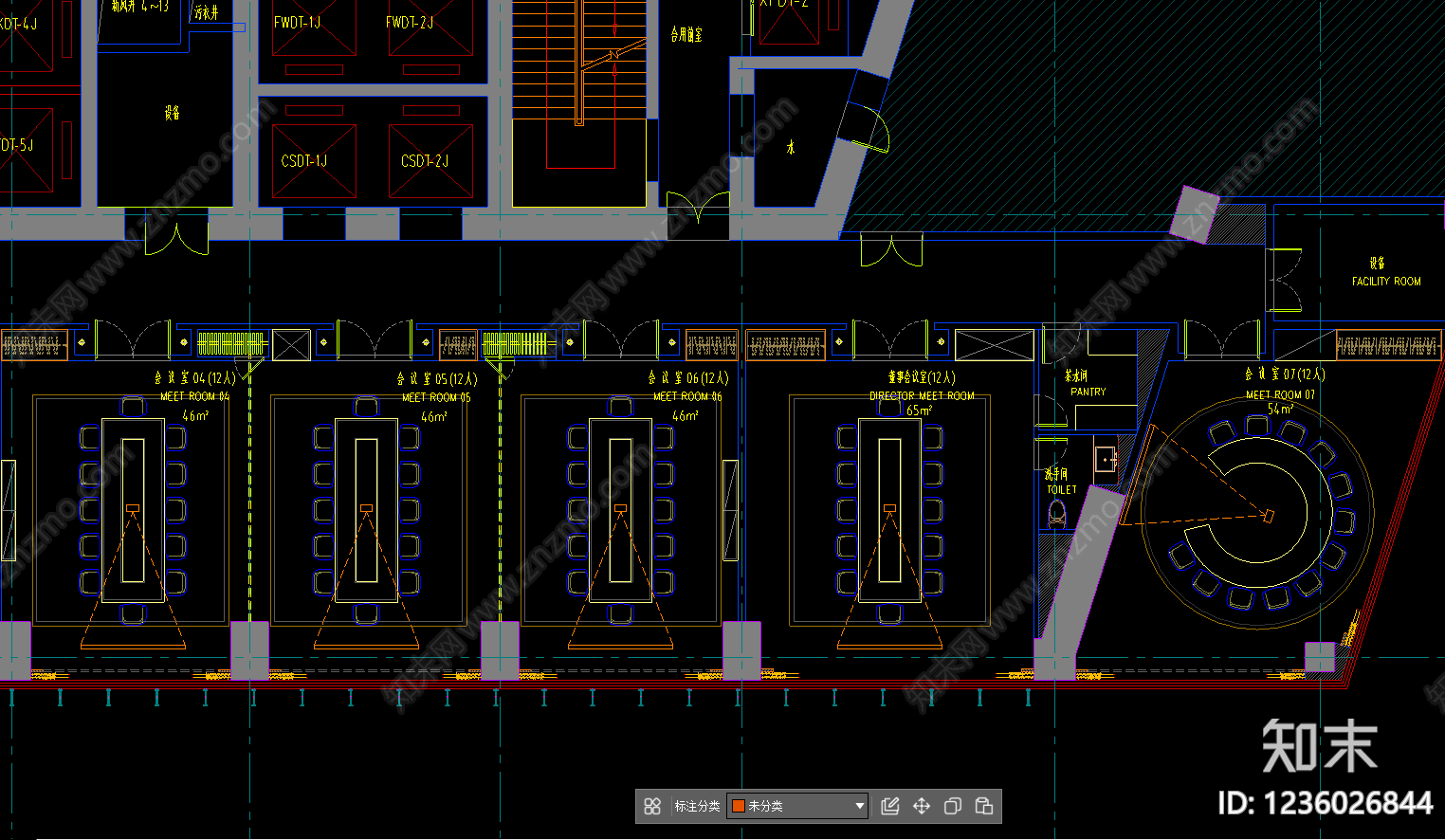The height and width of the screenshot is (840, 1445).
Task: Open the 未分类 category dropdown
Action: pyautogui.click(x=797, y=806)
